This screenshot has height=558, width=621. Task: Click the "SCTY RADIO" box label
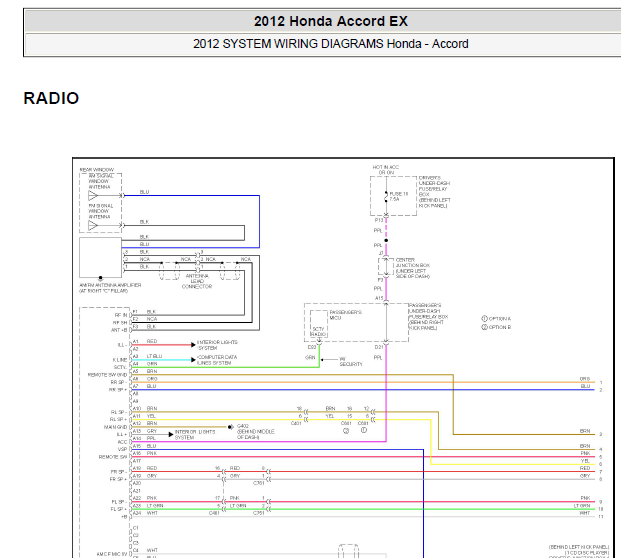pos(318,331)
